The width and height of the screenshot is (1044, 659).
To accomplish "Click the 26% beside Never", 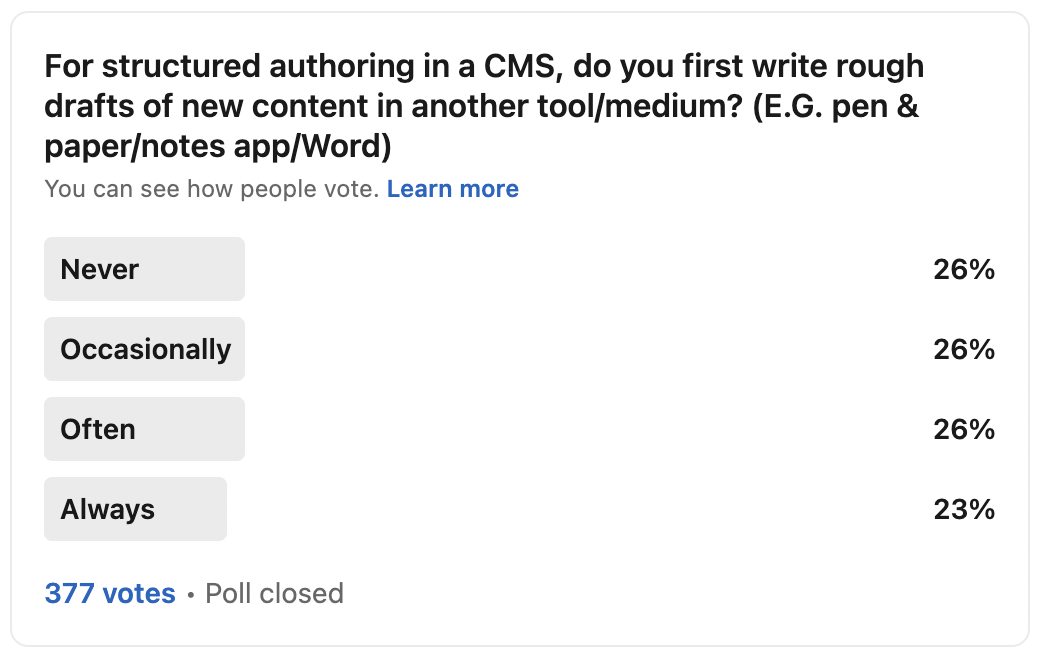I will pos(964,270).
